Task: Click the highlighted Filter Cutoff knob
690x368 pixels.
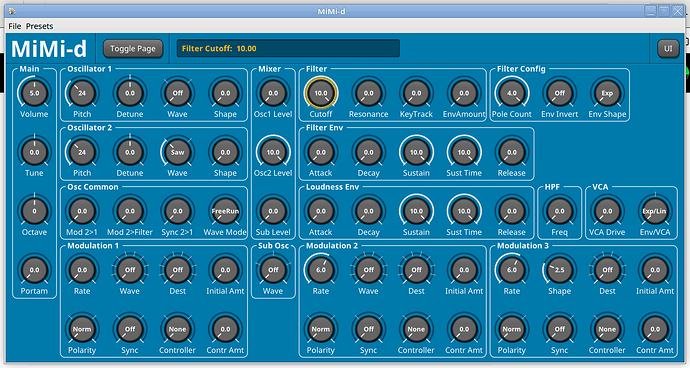Action: (x=321, y=93)
